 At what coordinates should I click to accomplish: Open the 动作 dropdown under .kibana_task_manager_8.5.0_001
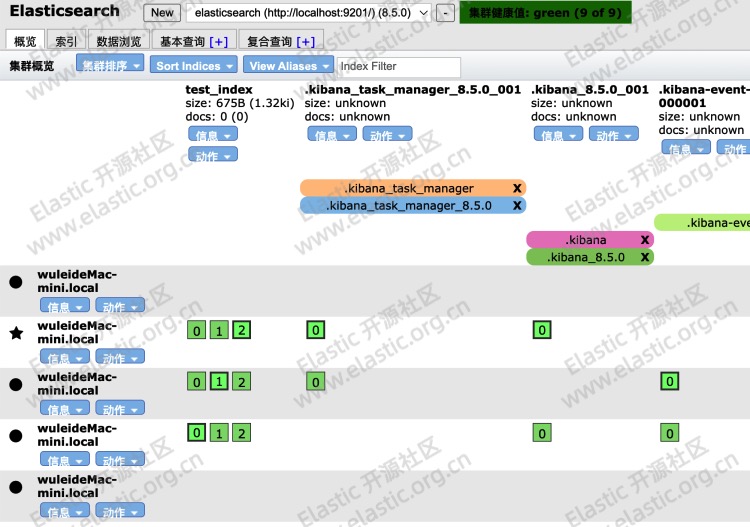[387, 135]
